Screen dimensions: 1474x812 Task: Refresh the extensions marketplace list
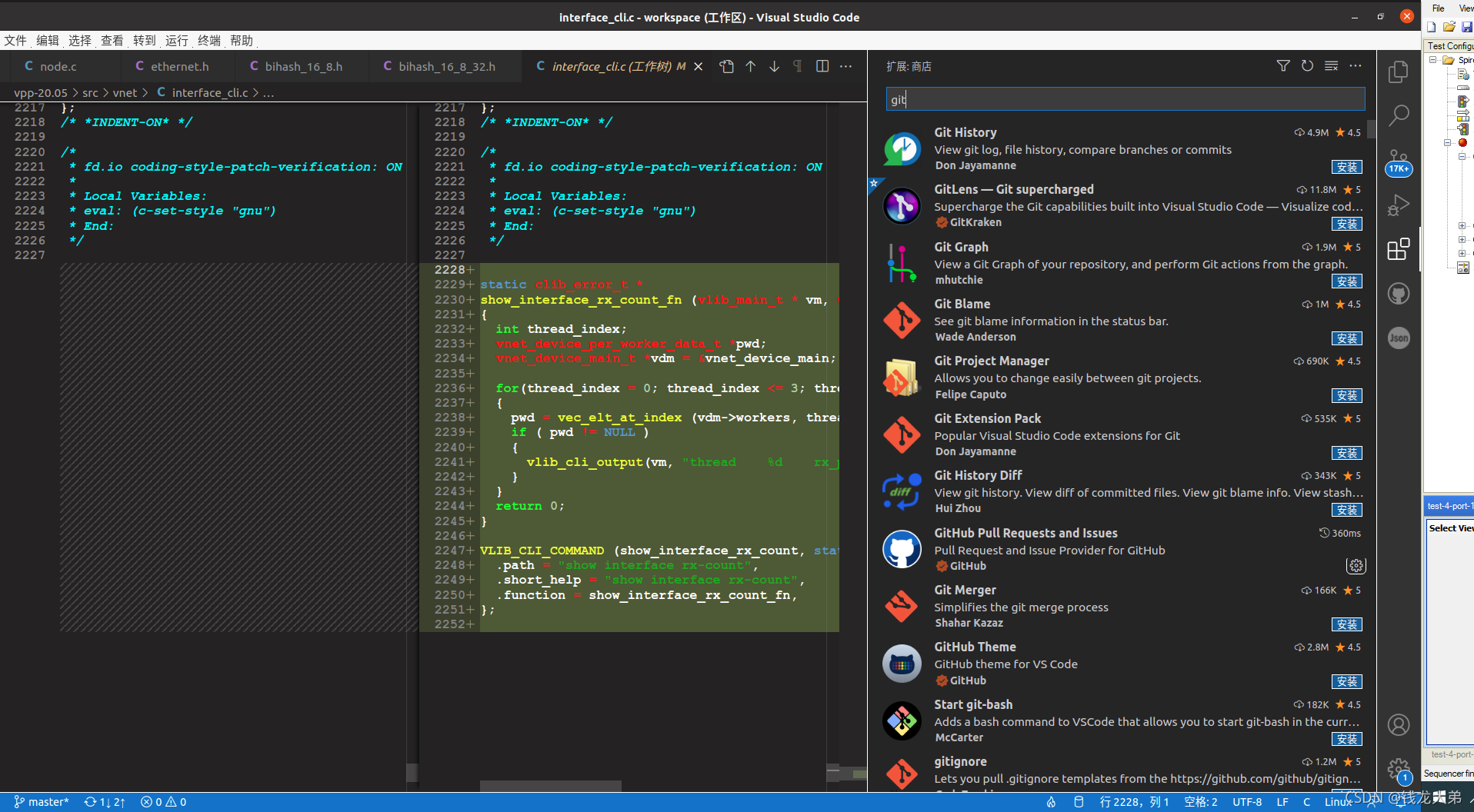(x=1307, y=66)
